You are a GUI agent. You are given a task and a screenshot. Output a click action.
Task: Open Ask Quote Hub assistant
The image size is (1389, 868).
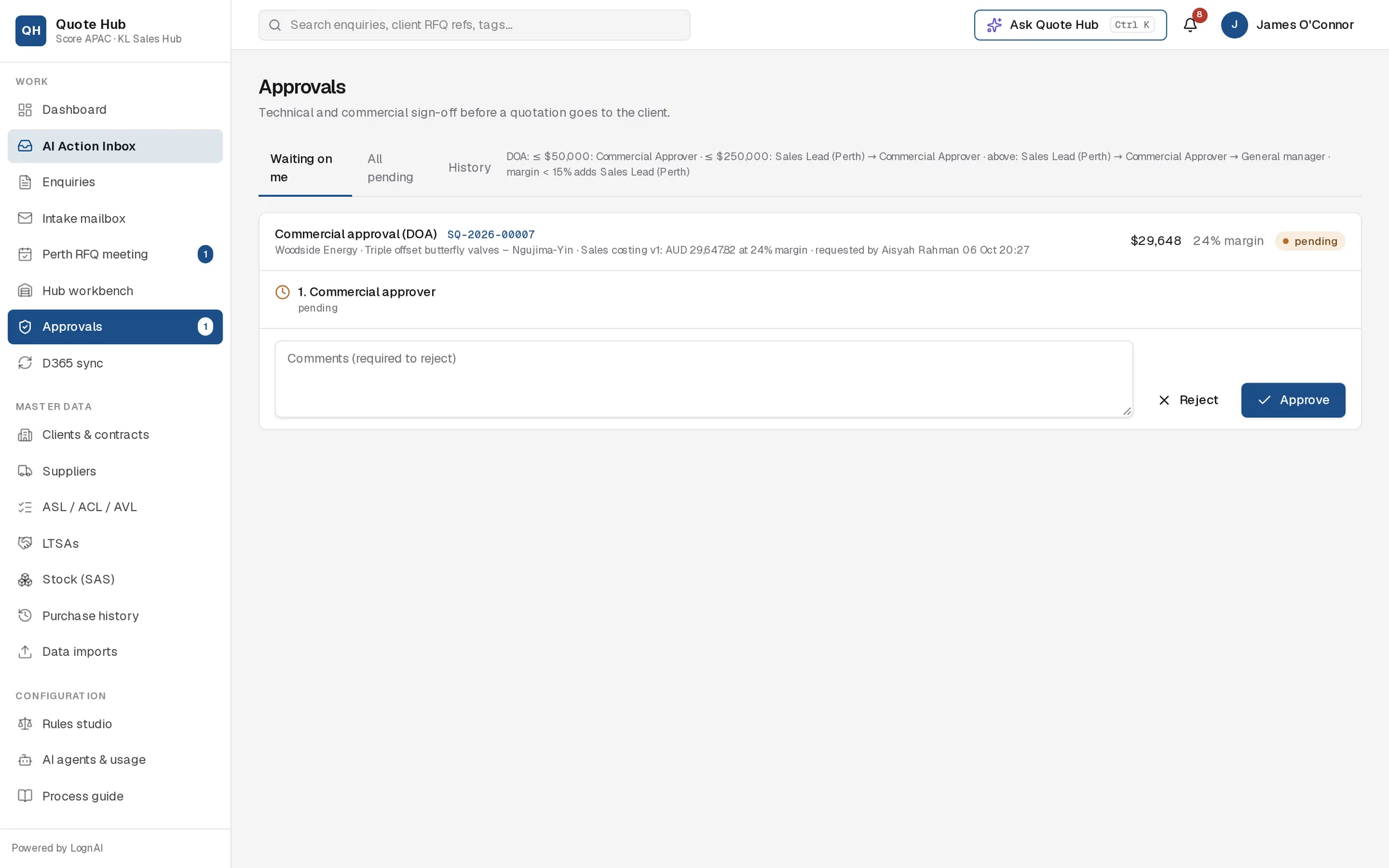(x=1070, y=25)
